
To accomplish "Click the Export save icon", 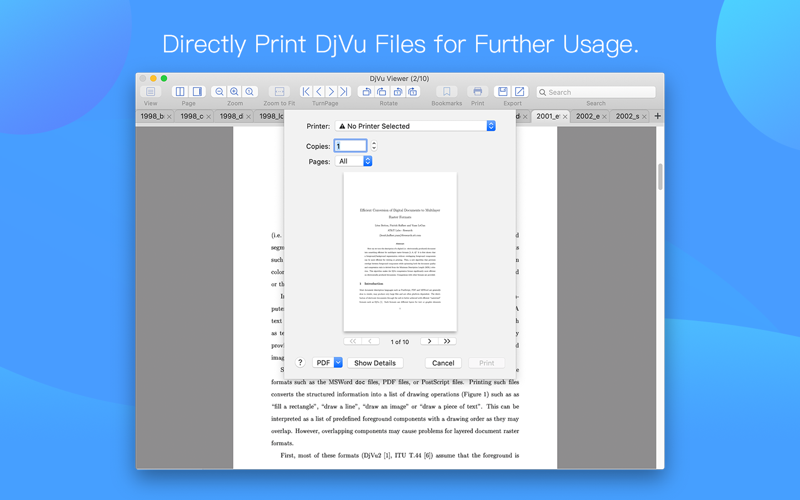I will point(503,92).
